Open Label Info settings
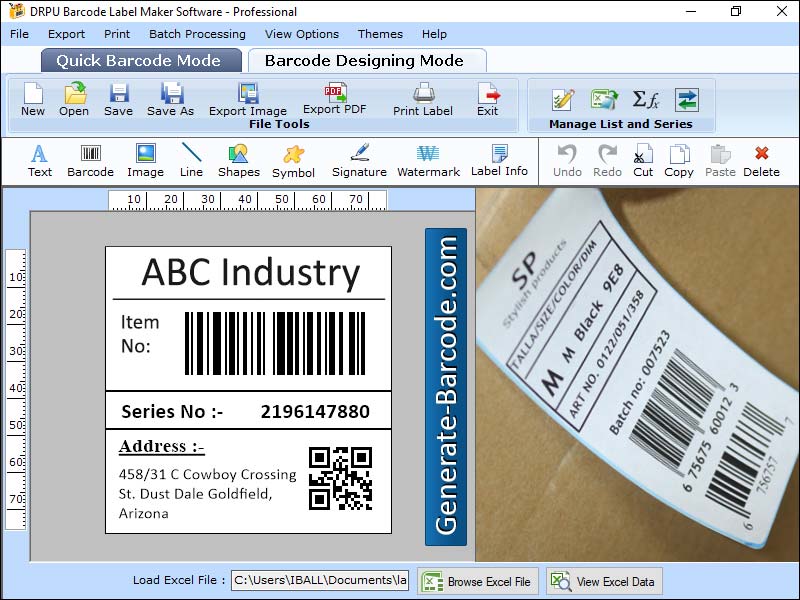This screenshot has height=600, width=800. (x=498, y=160)
